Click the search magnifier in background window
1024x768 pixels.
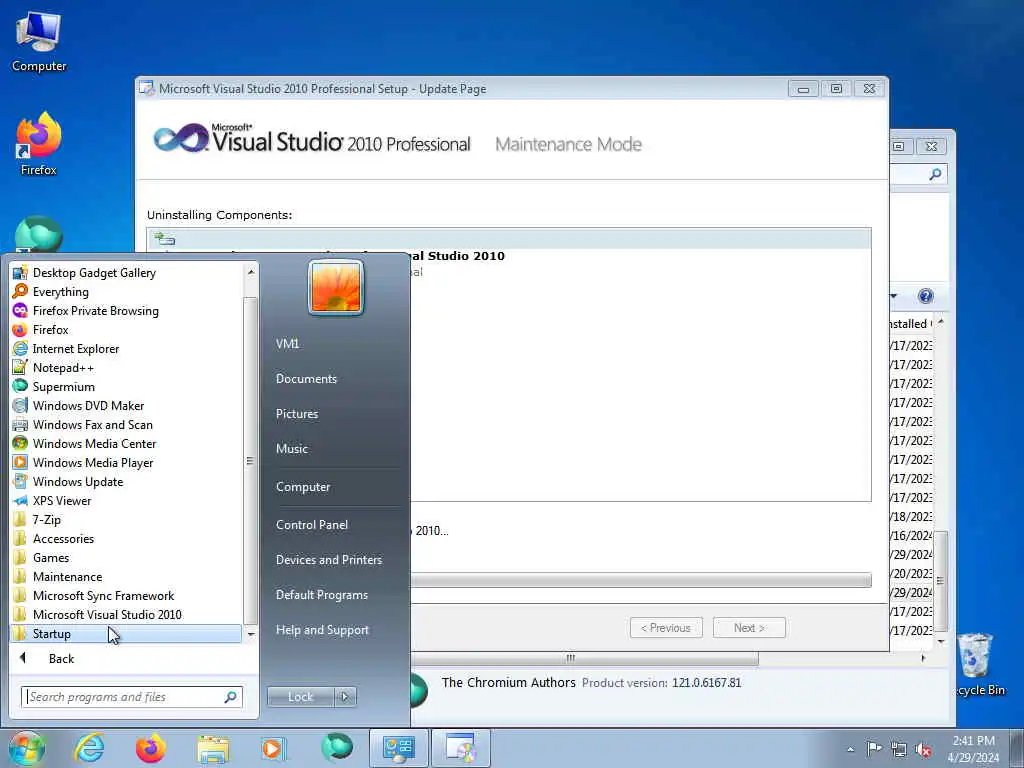(935, 174)
